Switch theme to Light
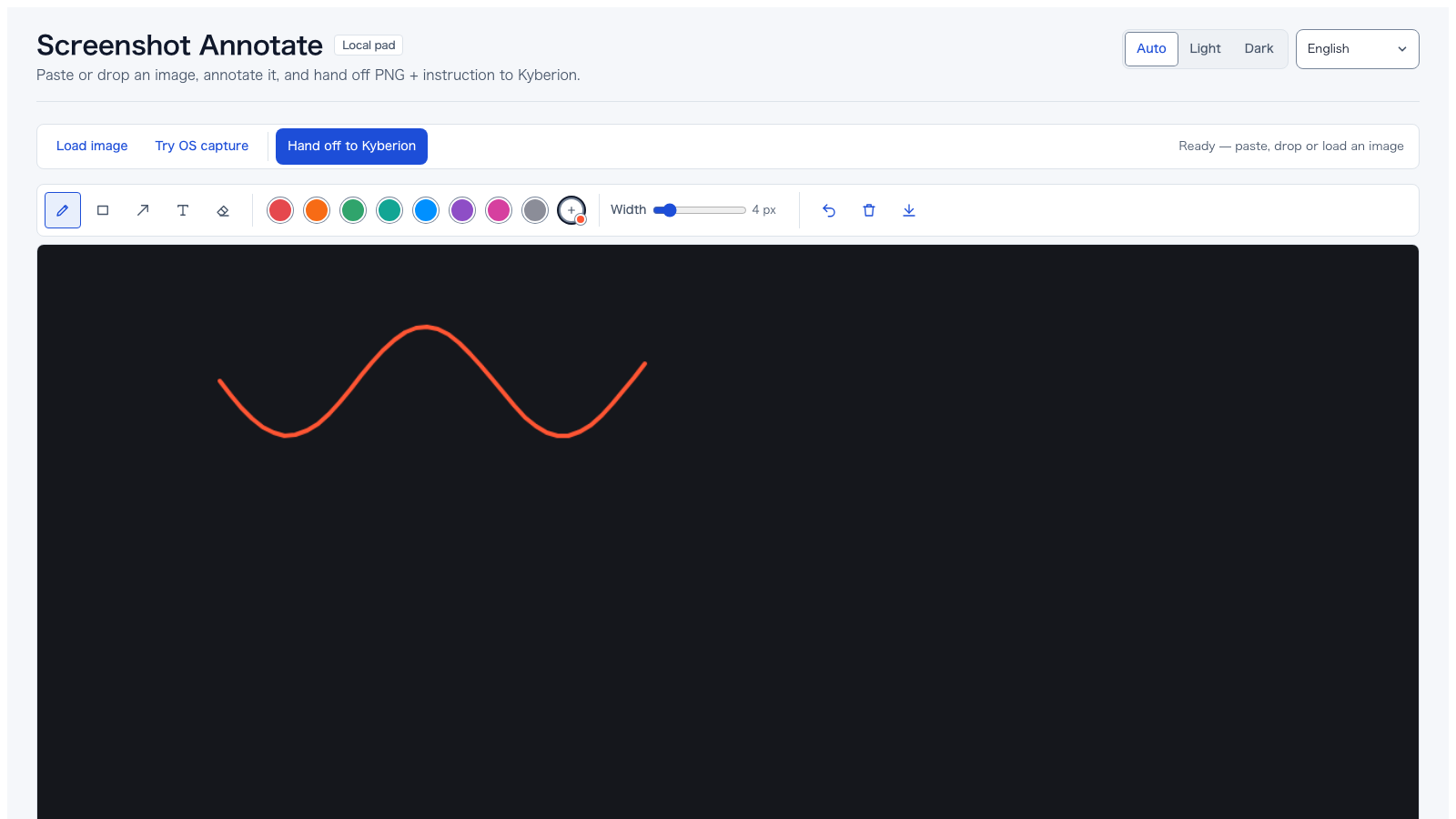This screenshot has width=1456, height=819. click(1205, 49)
